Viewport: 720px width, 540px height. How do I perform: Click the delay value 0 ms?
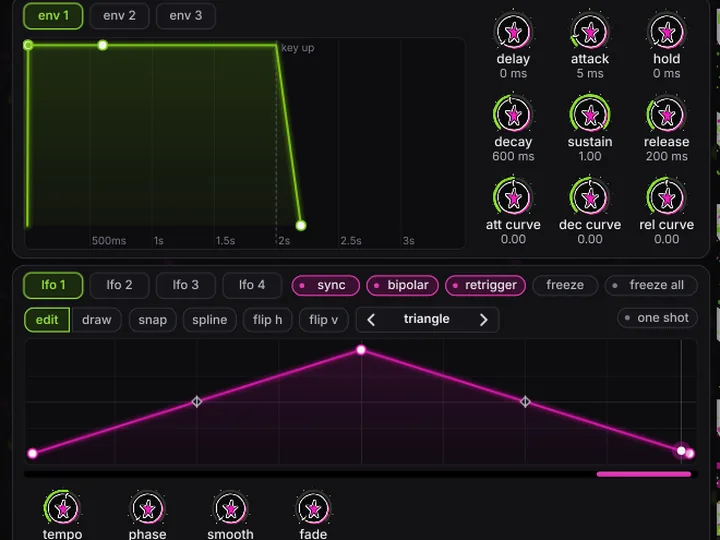[513, 73]
